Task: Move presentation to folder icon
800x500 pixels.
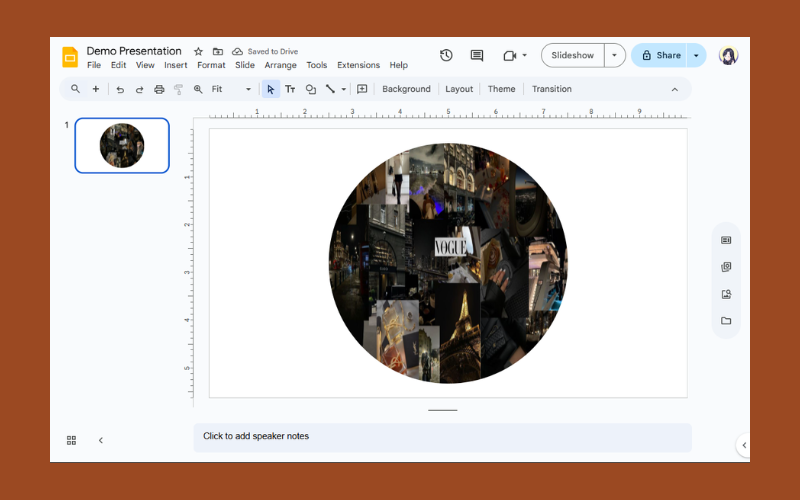Action: tap(218, 52)
